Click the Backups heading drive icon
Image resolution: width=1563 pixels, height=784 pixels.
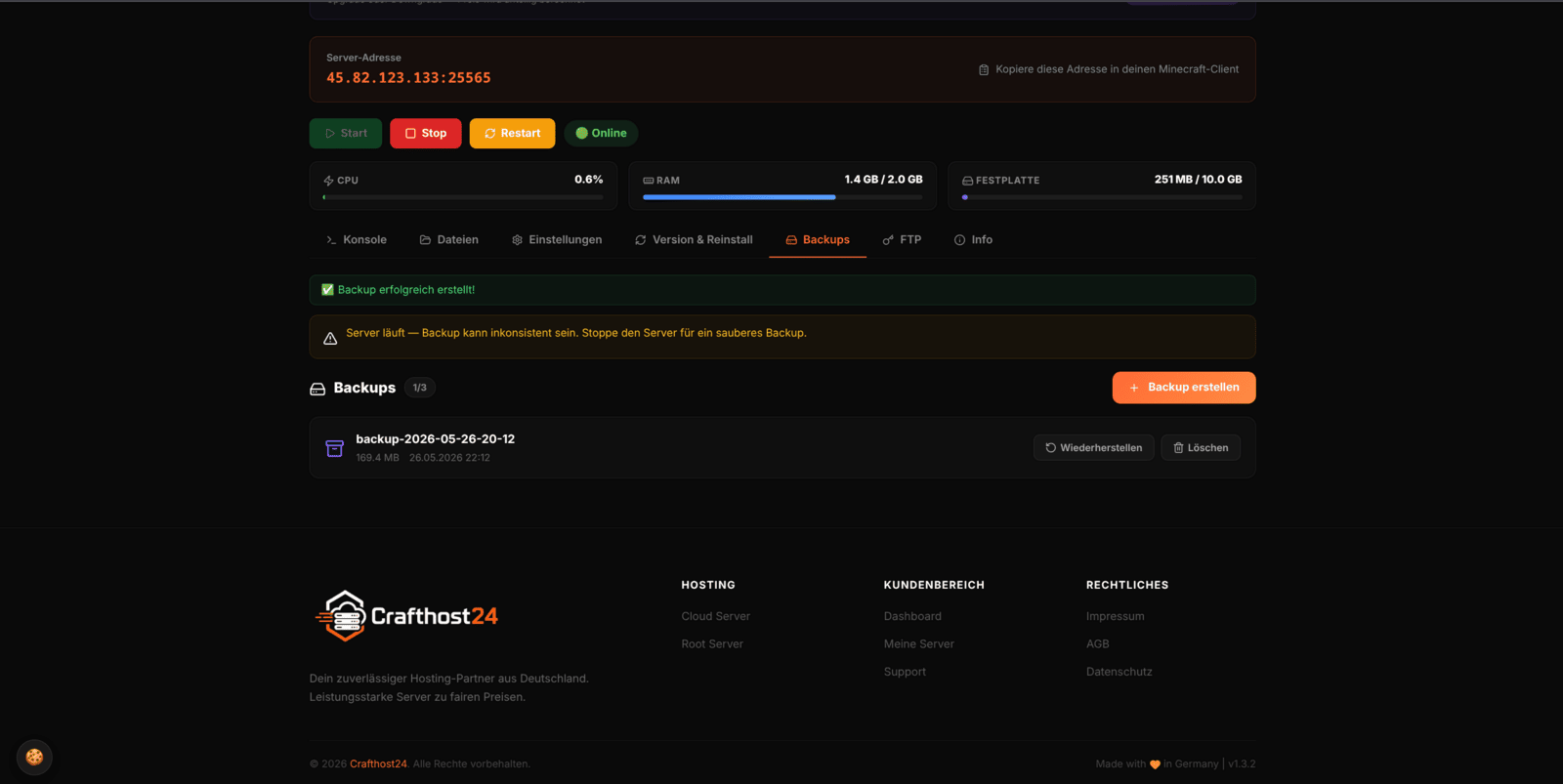(317, 389)
